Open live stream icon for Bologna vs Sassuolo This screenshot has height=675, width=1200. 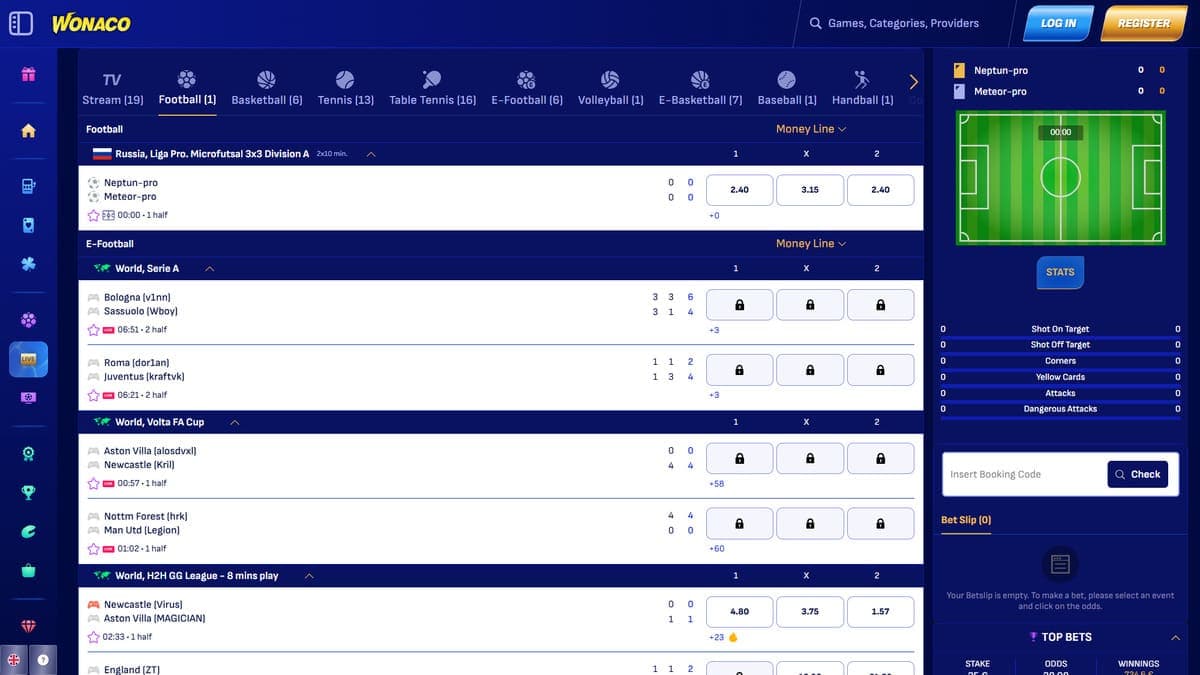(108, 330)
